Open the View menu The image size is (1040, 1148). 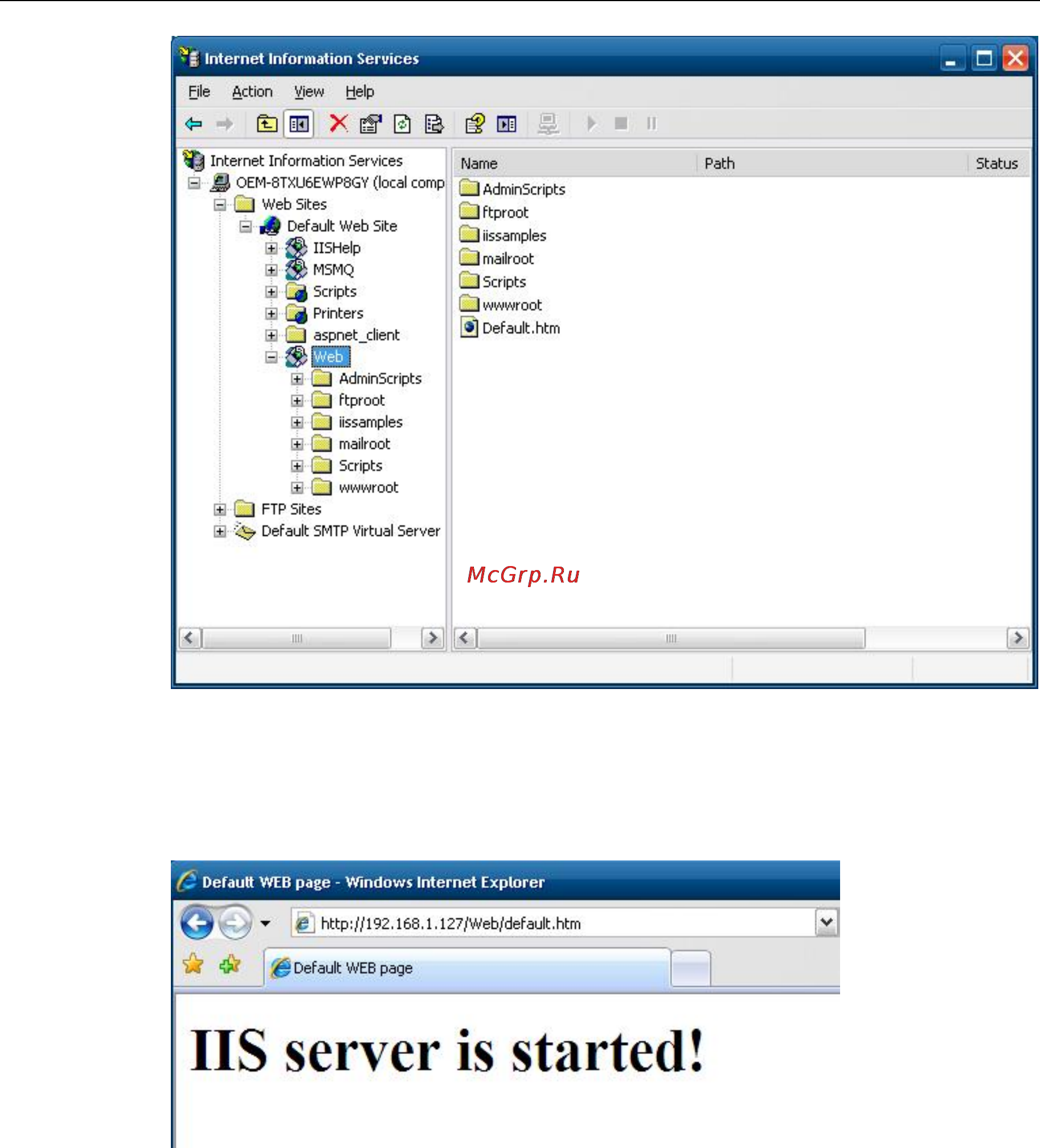(309, 92)
